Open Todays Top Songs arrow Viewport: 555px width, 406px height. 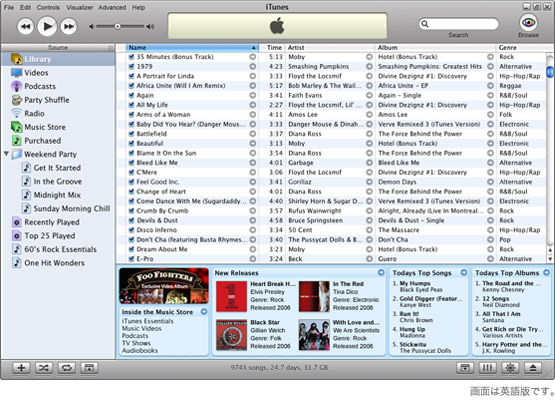pos(464,272)
